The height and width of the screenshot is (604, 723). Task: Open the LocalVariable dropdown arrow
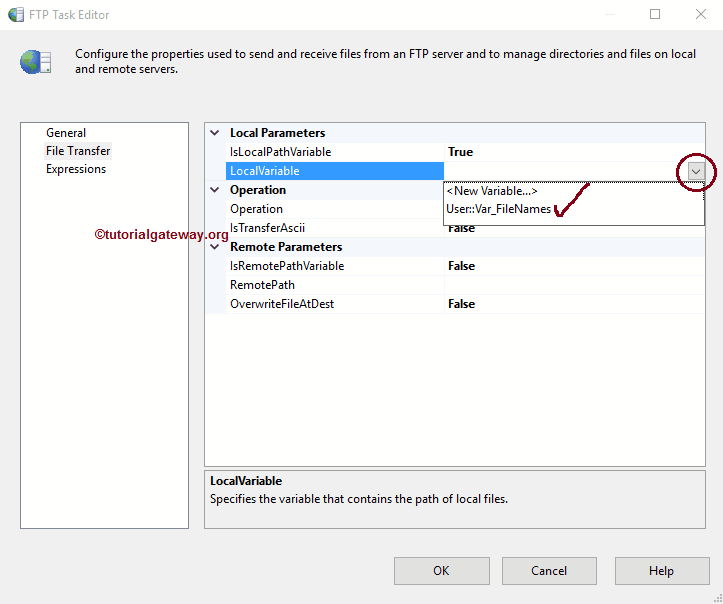tap(696, 171)
